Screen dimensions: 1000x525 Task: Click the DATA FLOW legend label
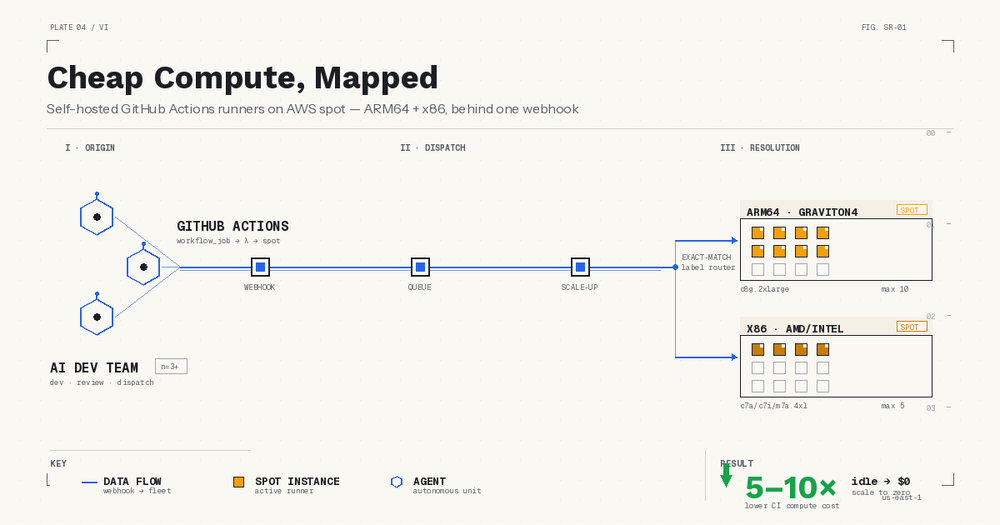133,481
